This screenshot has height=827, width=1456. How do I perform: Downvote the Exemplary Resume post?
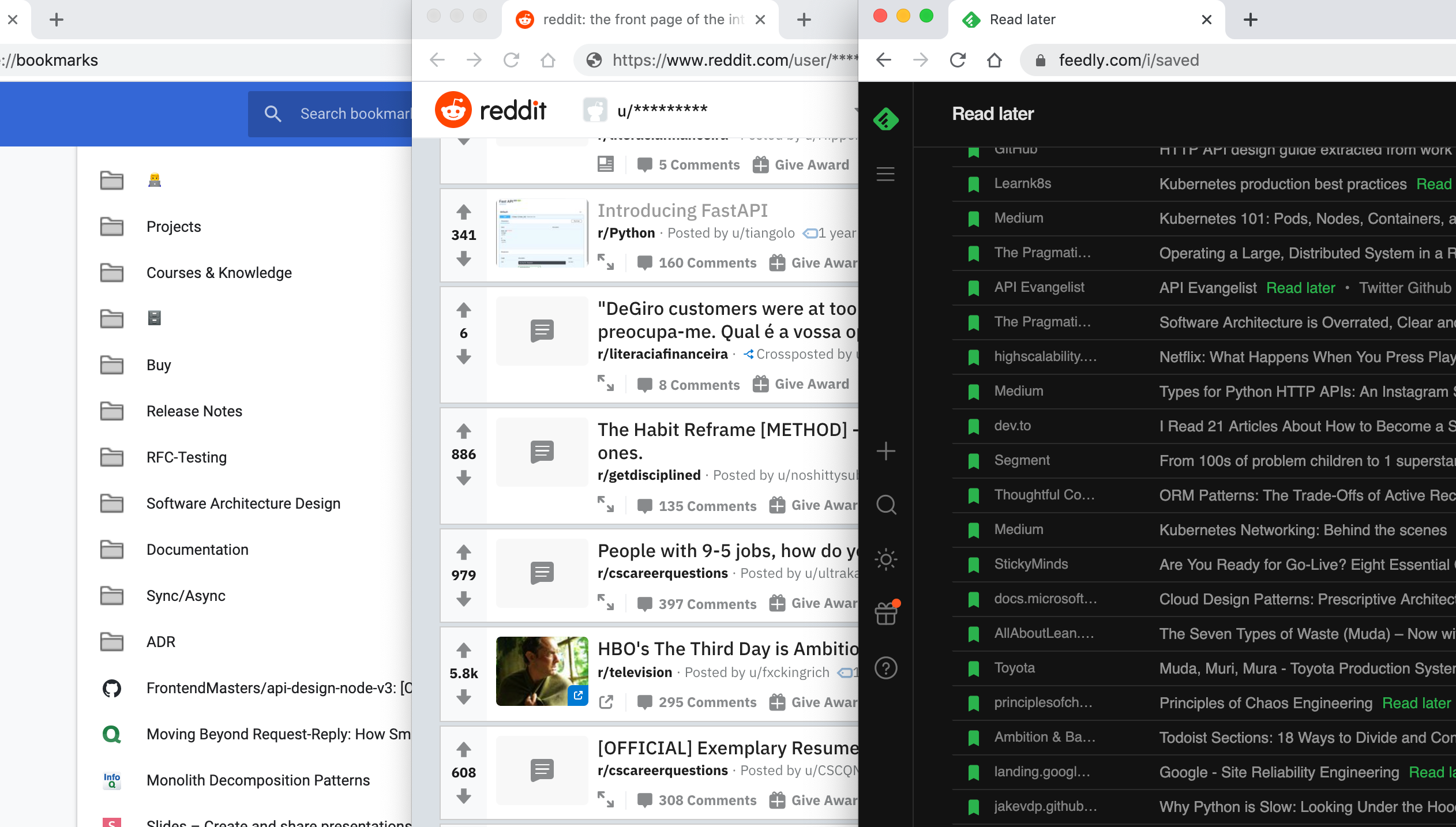click(464, 797)
